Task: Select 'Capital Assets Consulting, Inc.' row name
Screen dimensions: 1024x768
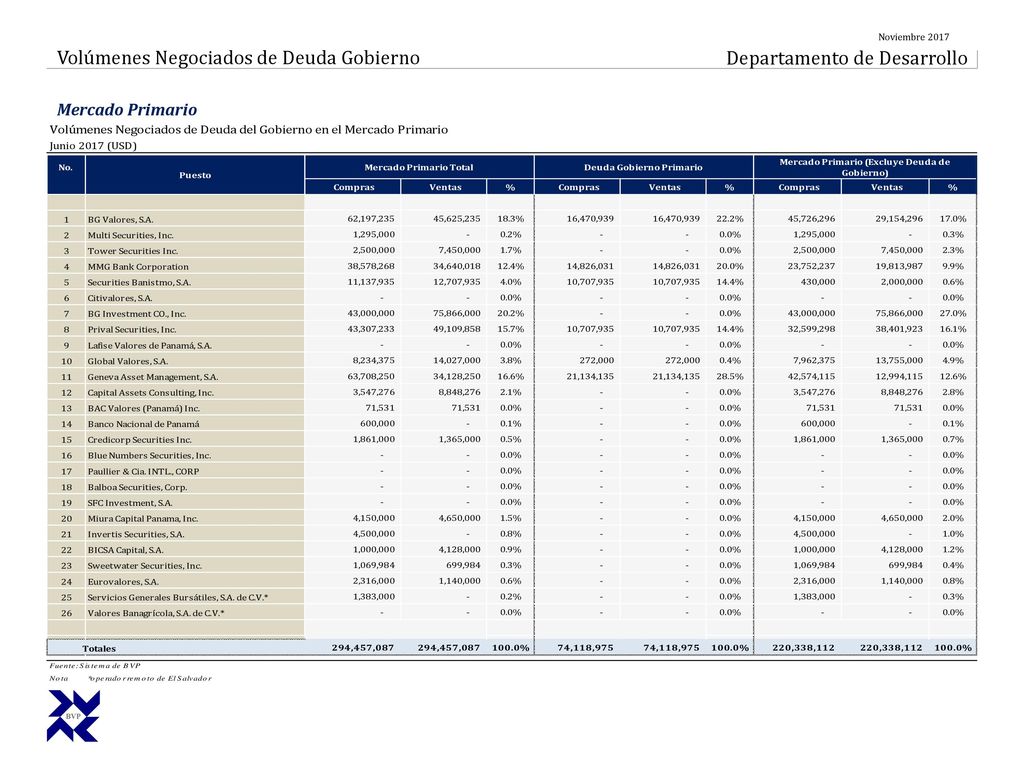Action: (151, 392)
